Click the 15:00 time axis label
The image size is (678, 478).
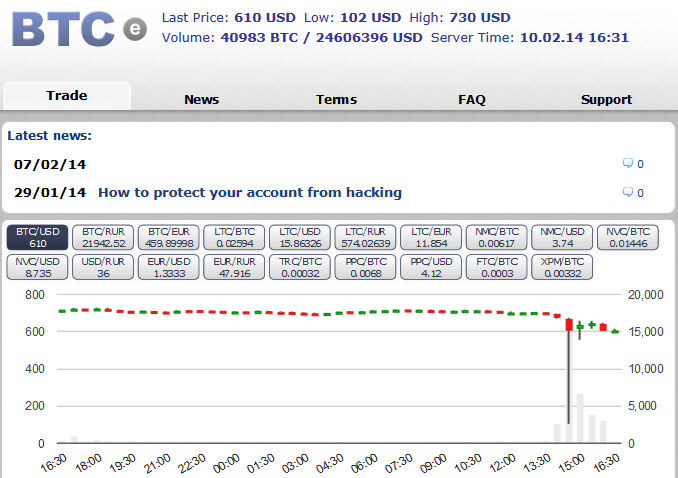tap(572, 463)
